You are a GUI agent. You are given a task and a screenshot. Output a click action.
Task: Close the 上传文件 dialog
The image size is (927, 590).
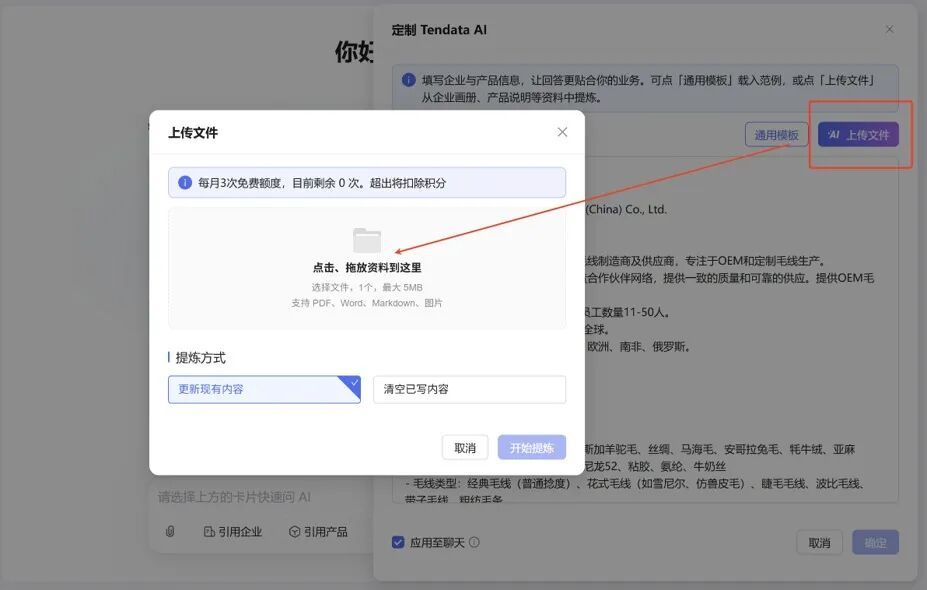coord(562,132)
